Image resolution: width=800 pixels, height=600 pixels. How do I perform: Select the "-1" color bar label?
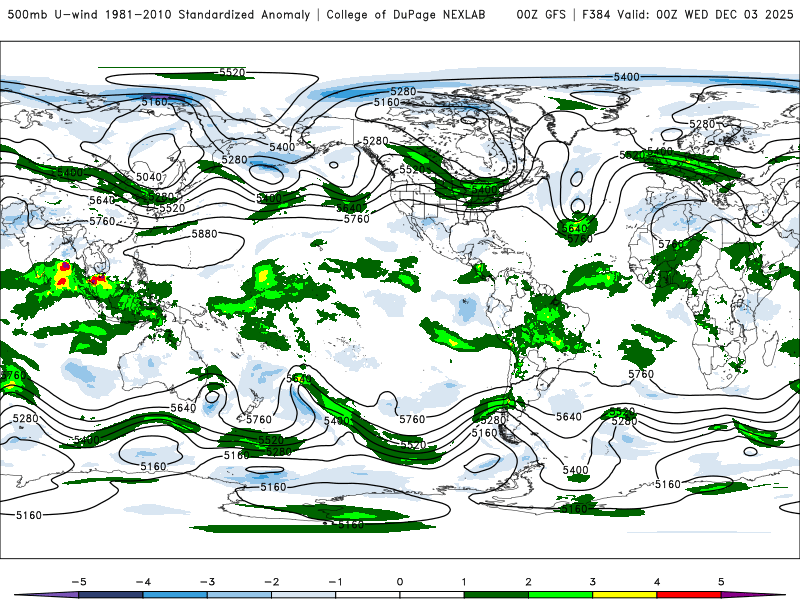pos(335,582)
